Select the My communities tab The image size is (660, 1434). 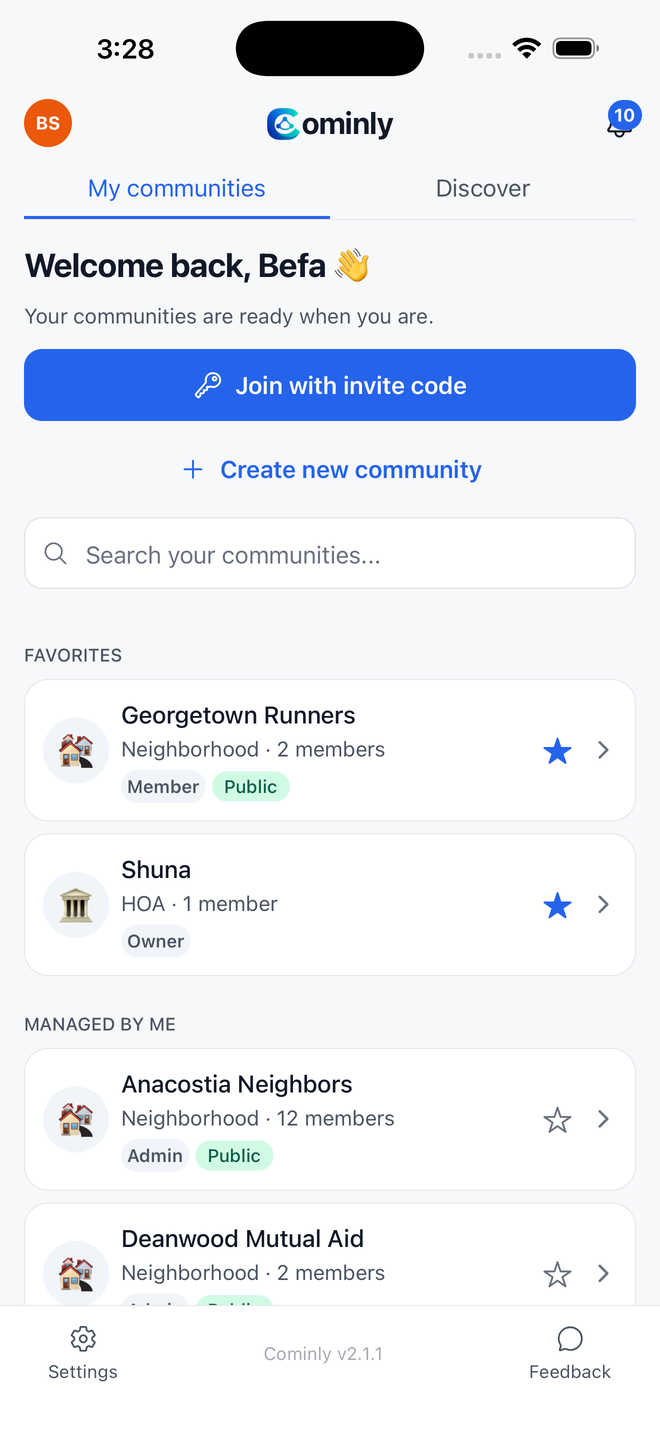pyautogui.click(x=177, y=188)
